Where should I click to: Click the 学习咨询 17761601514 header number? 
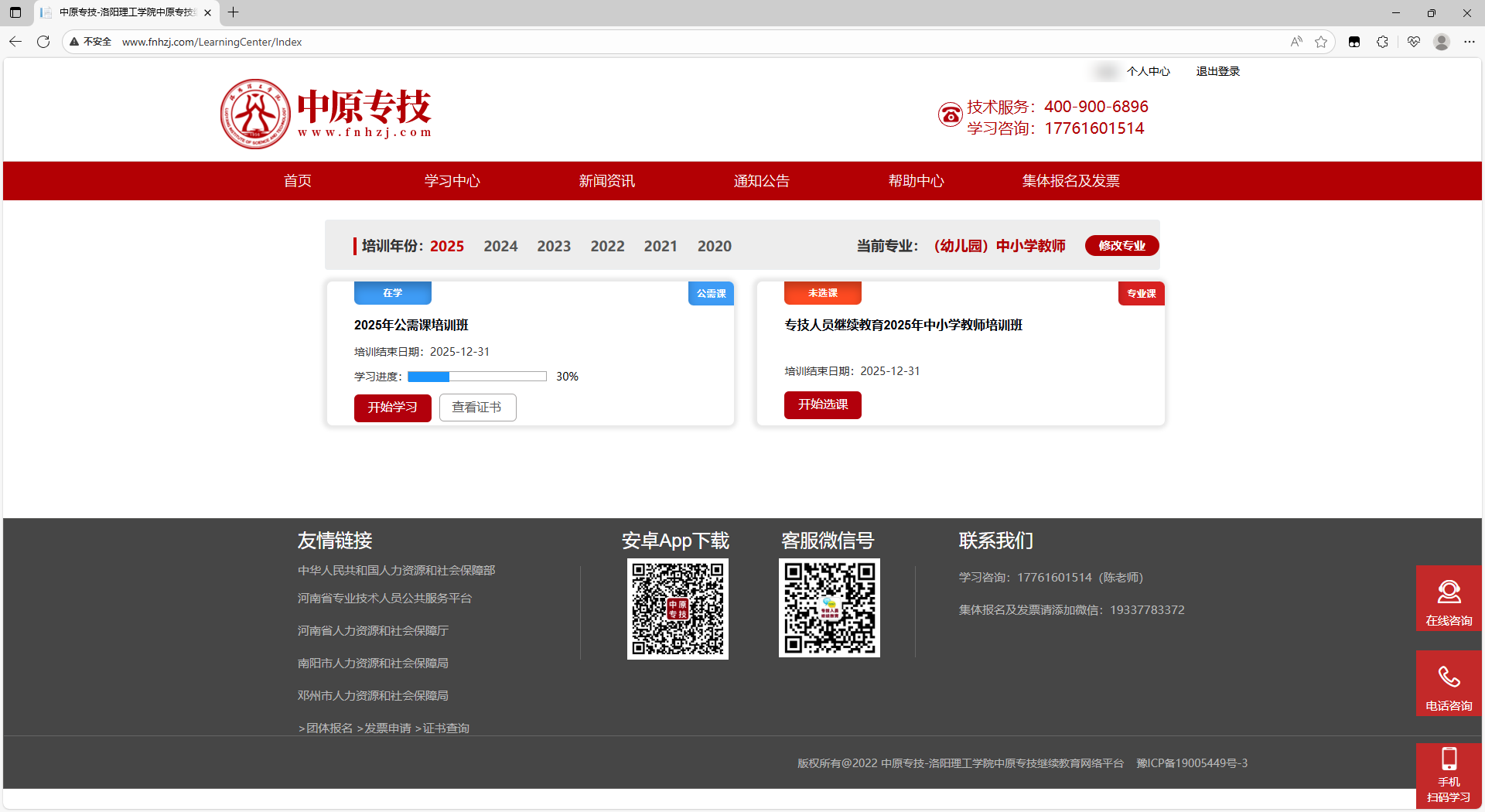(x=1056, y=128)
